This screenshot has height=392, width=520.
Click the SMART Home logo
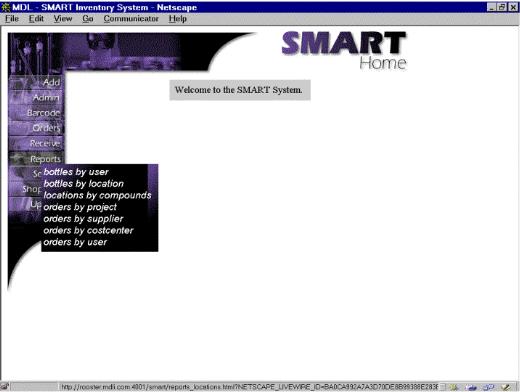coord(344,50)
